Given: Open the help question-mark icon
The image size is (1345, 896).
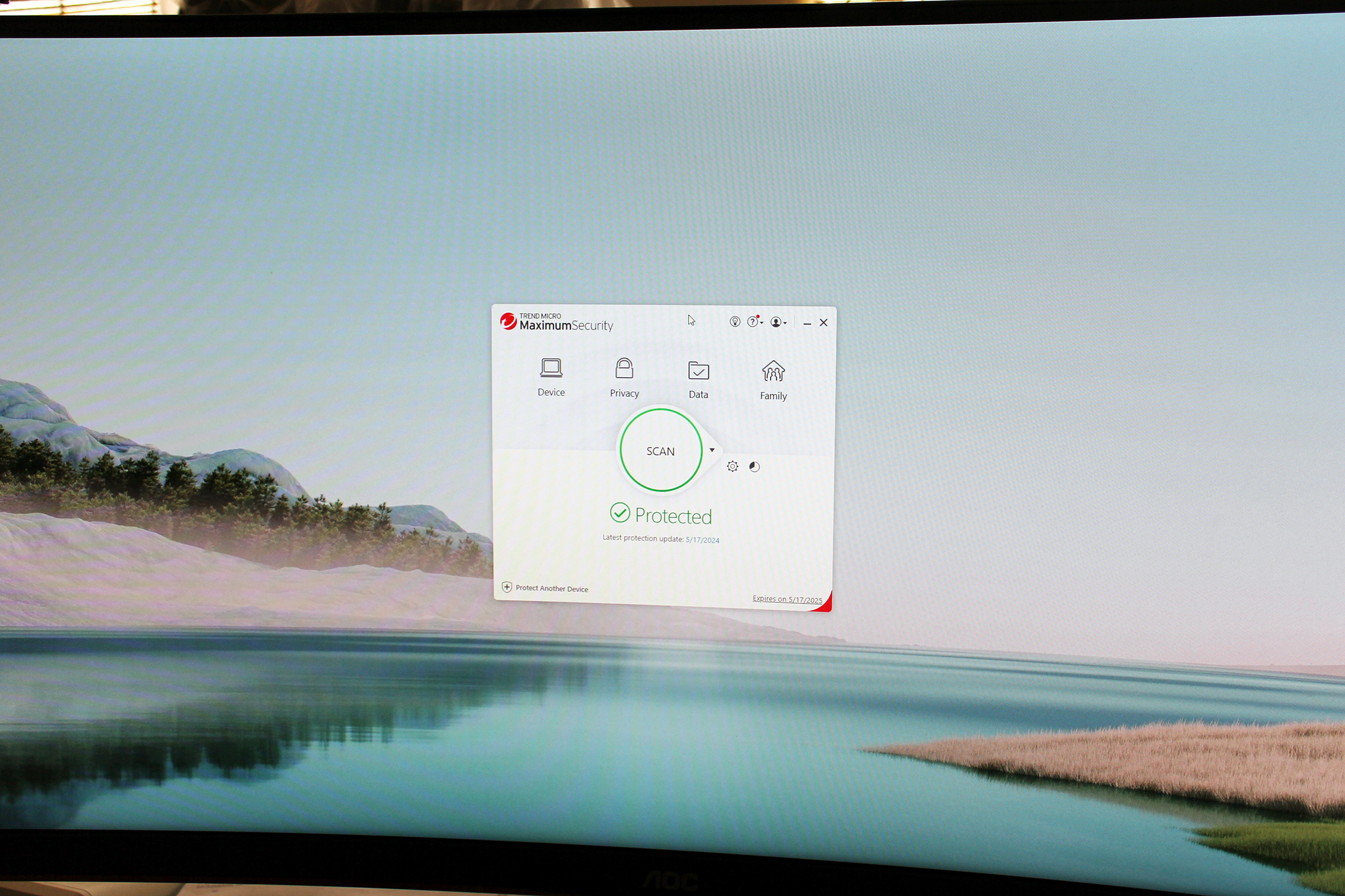Looking at the screenshot, I should coord(753,323).
